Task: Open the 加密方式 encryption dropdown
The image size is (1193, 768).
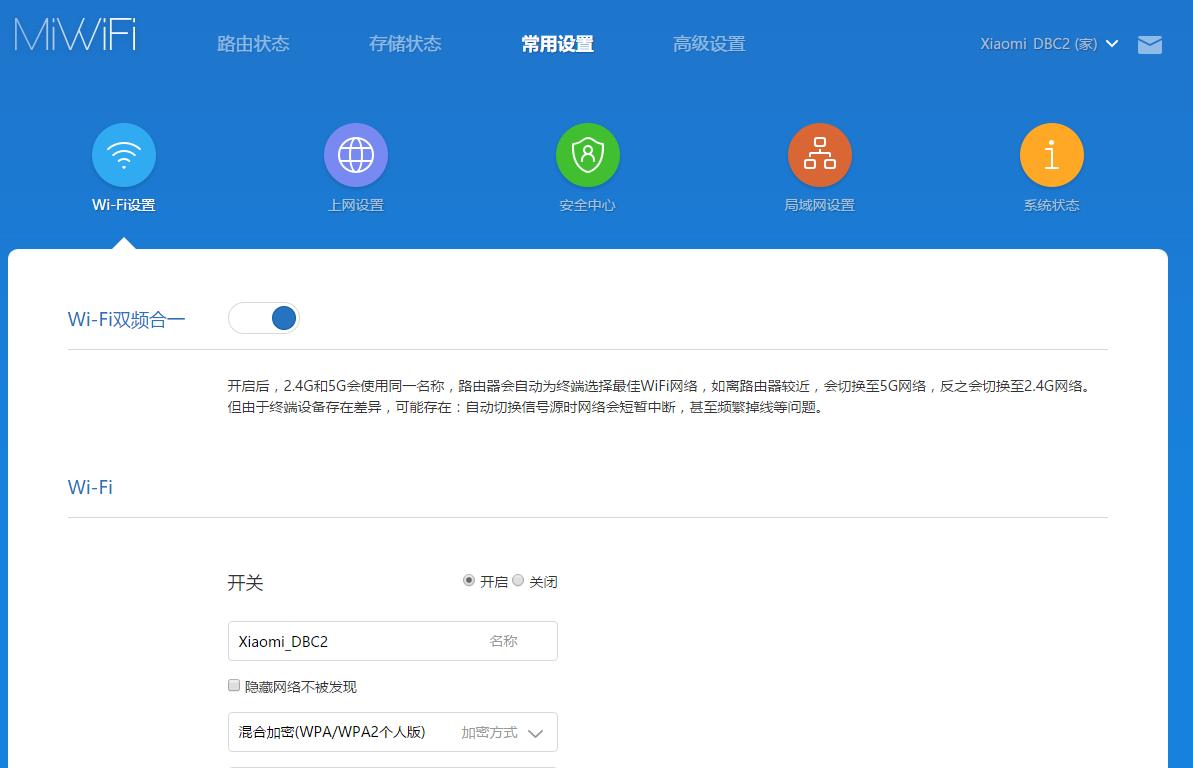Action: click(392, 732)
